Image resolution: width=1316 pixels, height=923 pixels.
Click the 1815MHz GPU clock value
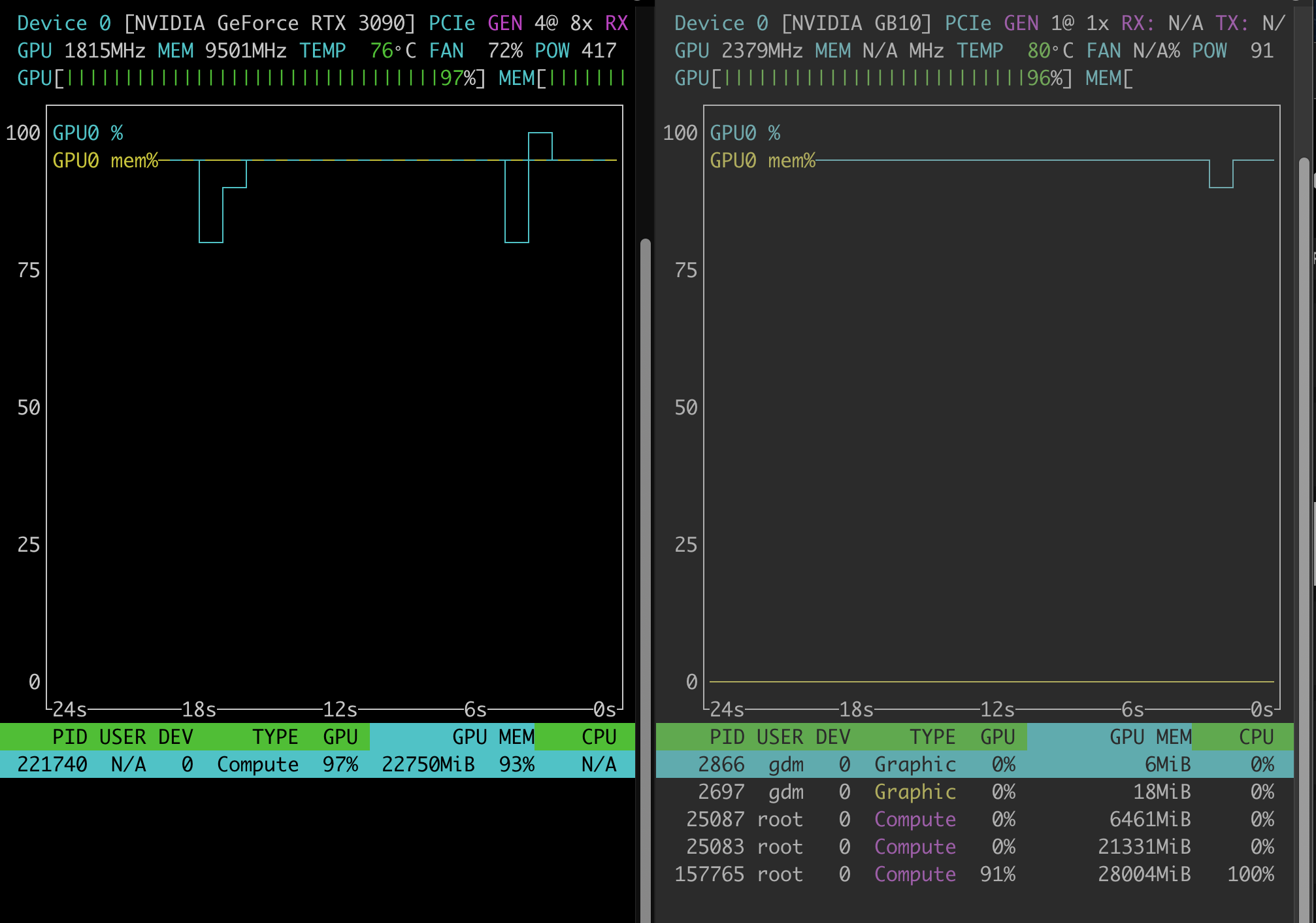(105, 51)
